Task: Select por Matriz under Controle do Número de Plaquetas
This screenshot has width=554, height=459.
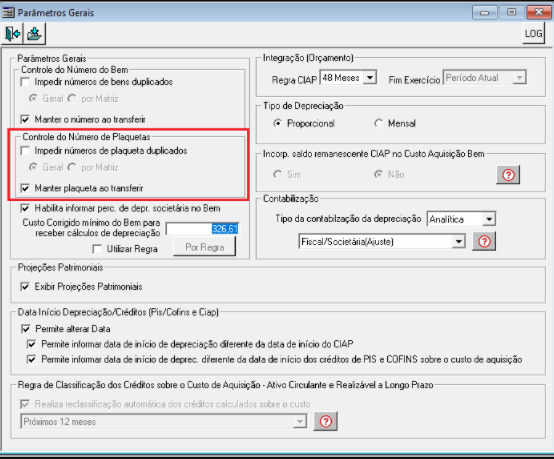Action: point(72,167)
